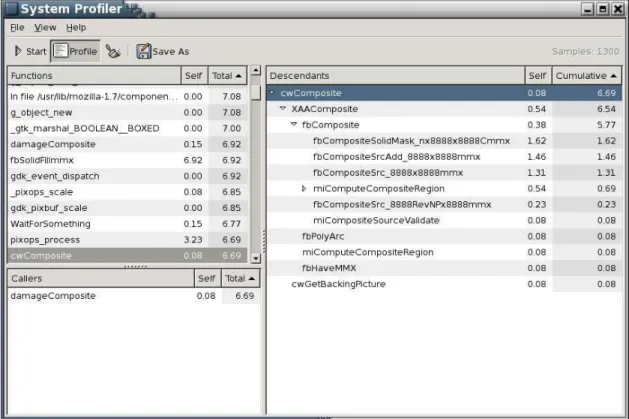Open the View menu

[45, 28]
